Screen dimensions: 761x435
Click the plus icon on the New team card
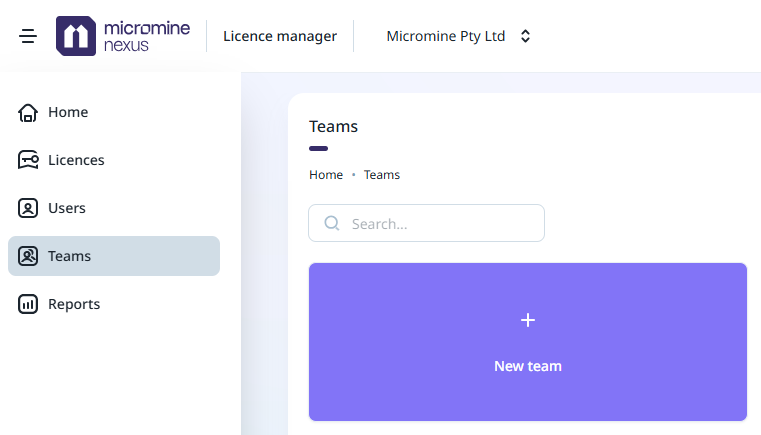(528, 320)
